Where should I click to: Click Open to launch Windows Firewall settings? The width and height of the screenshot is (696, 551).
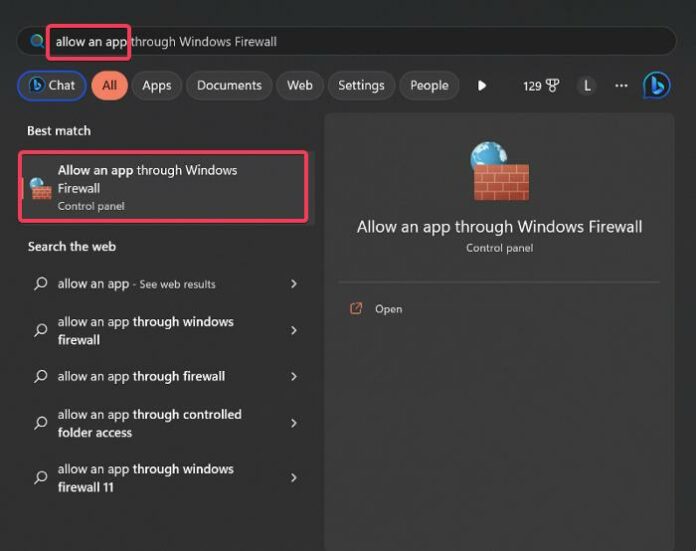388,309
